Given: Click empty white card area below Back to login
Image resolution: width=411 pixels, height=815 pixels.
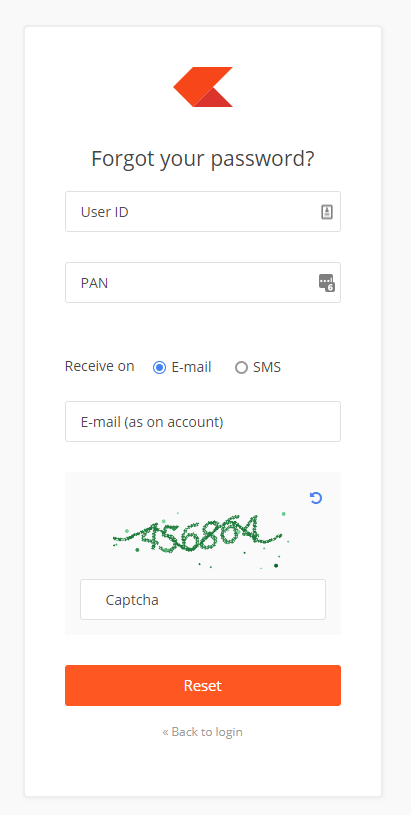Looking at the screenshot, I should coord(203,769).
